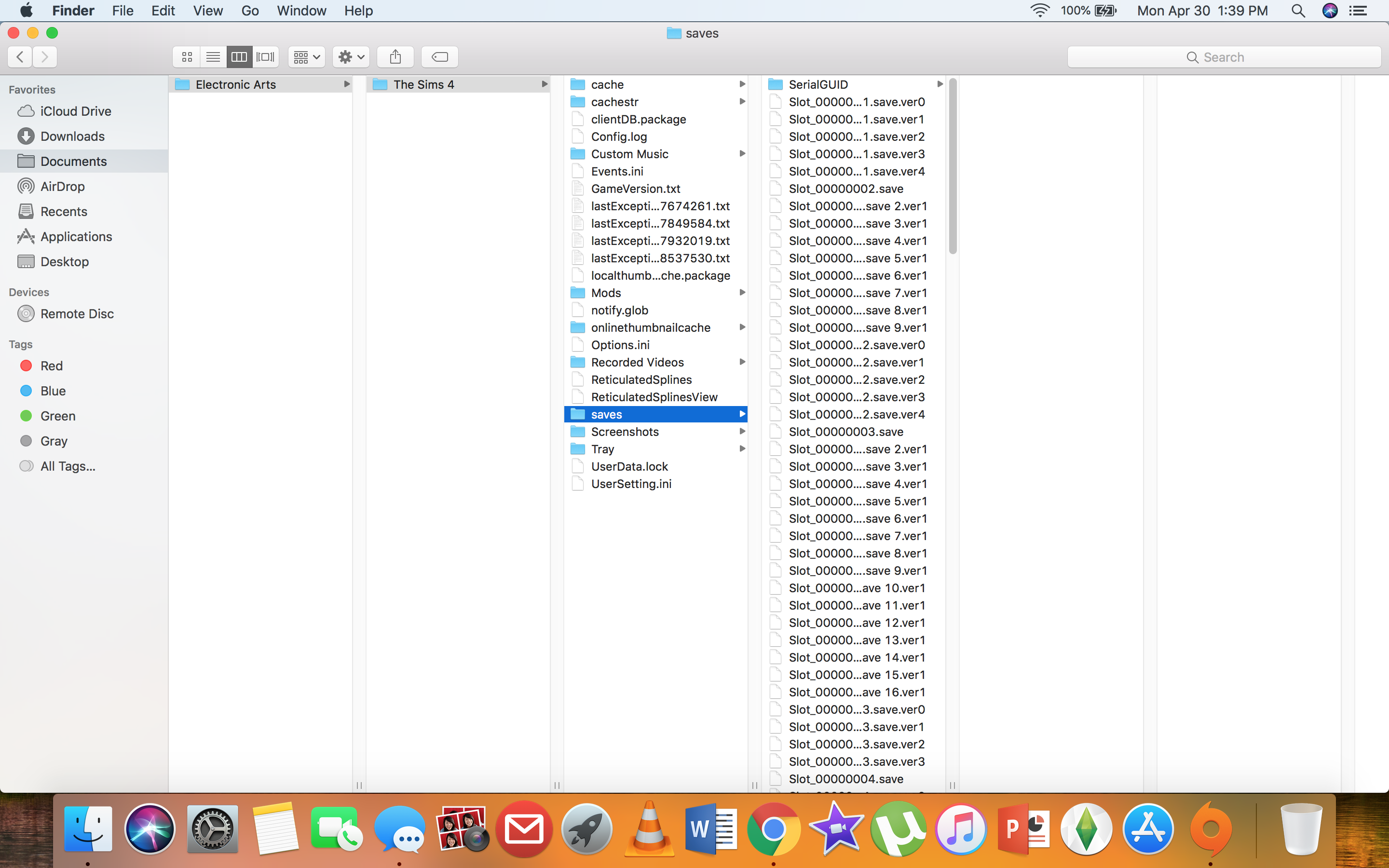Open Spotlight search in menu bar
The image size is (1389, 868).
point(1298,10)
